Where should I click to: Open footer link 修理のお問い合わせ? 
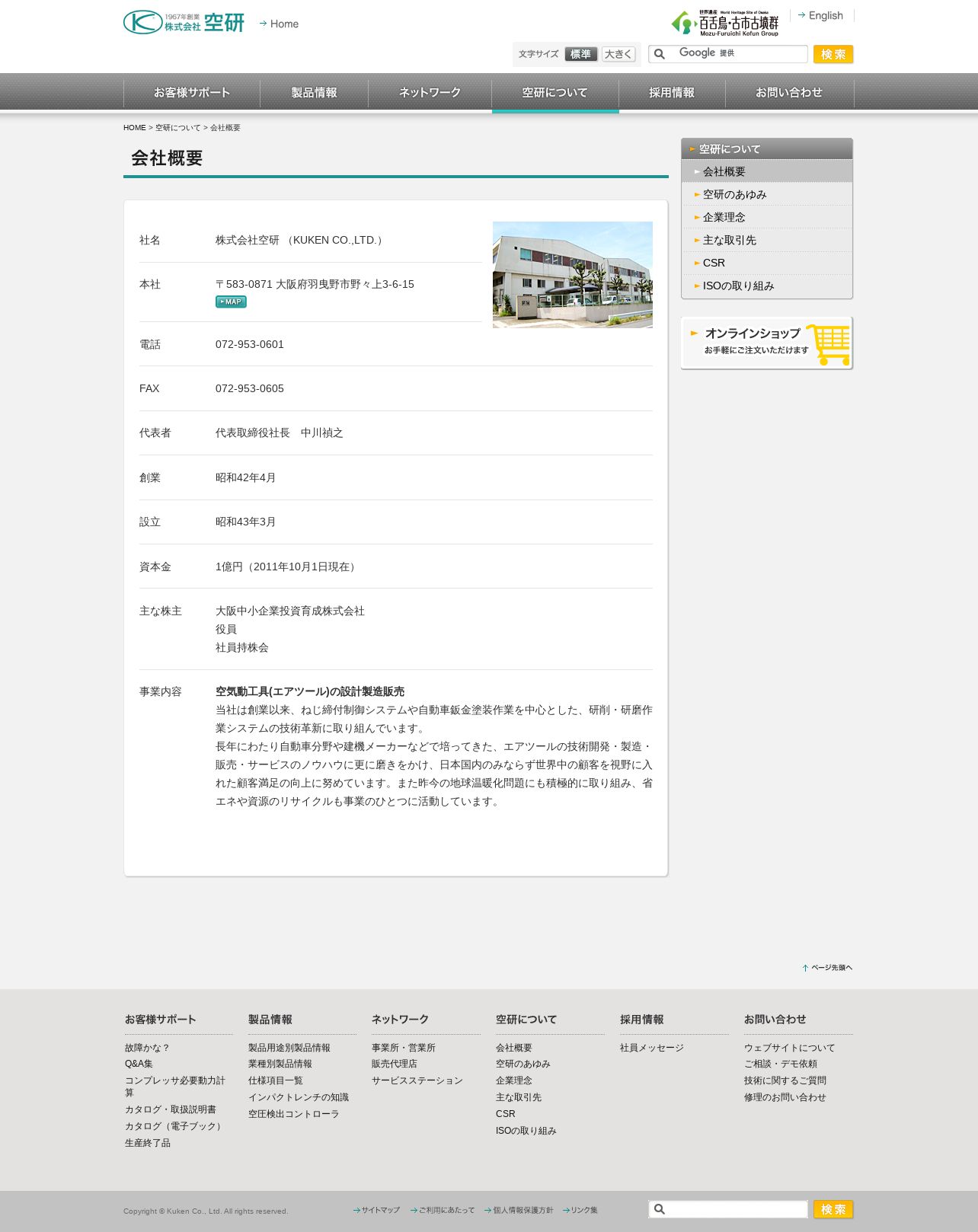785,1098
